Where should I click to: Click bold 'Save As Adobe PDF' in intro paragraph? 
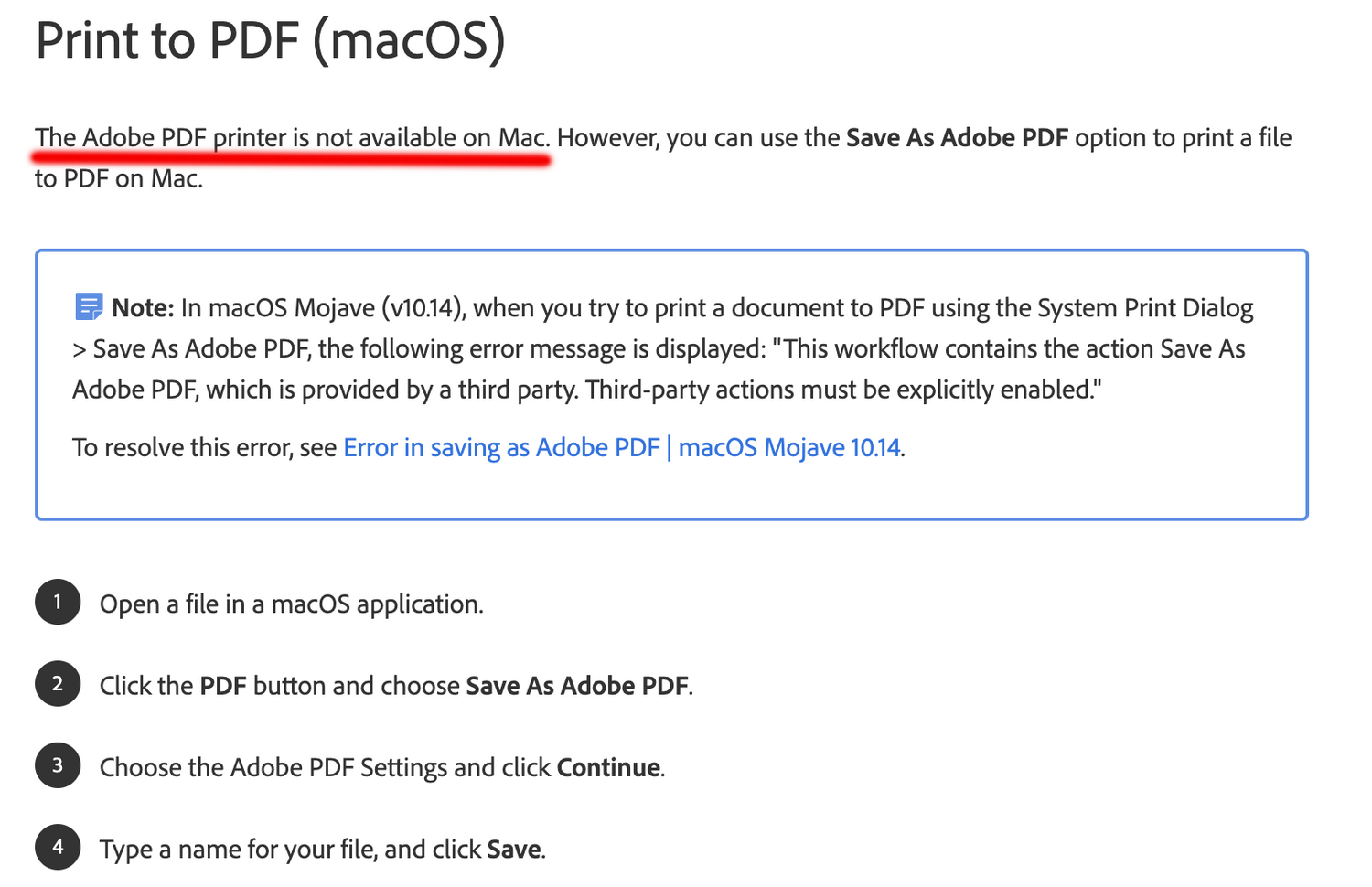957,138
